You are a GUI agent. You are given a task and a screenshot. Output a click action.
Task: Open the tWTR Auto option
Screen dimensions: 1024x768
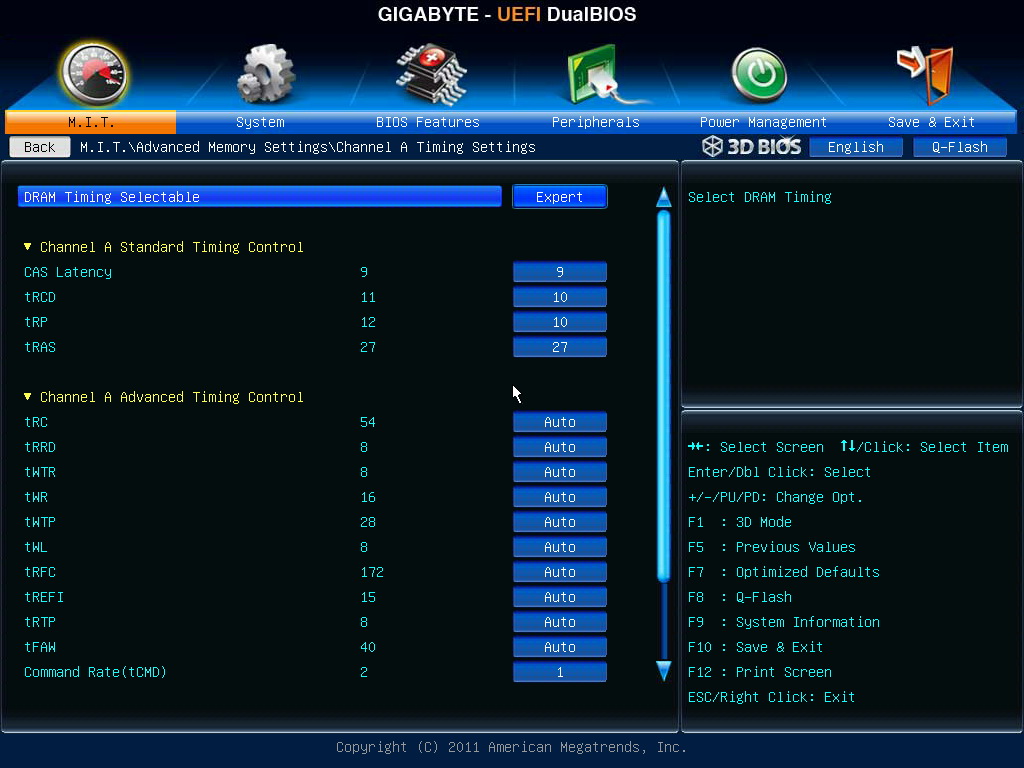[x=560, y=472]
